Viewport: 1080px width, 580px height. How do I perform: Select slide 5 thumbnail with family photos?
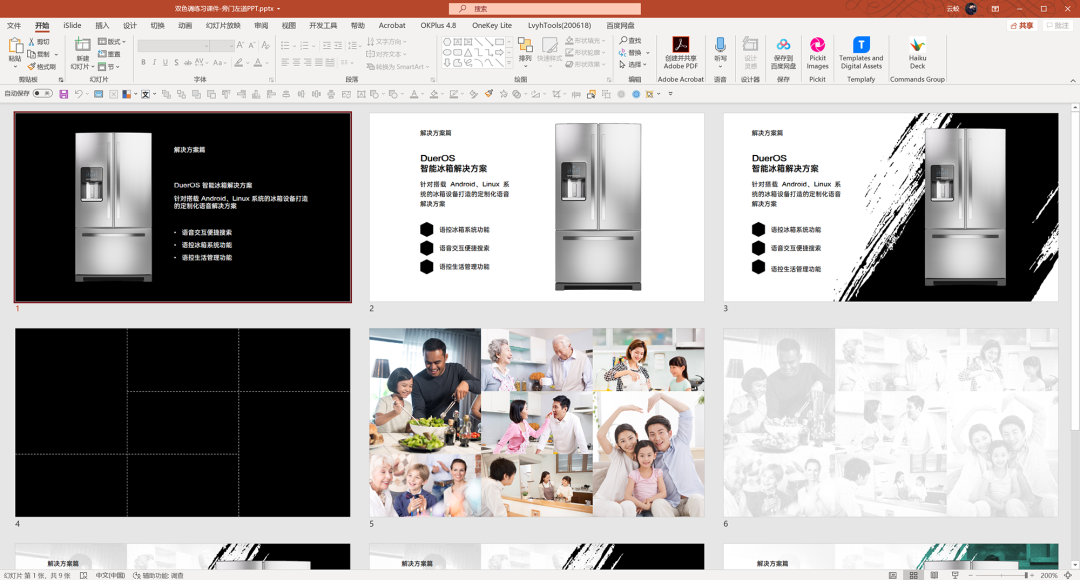pos(537,422)
